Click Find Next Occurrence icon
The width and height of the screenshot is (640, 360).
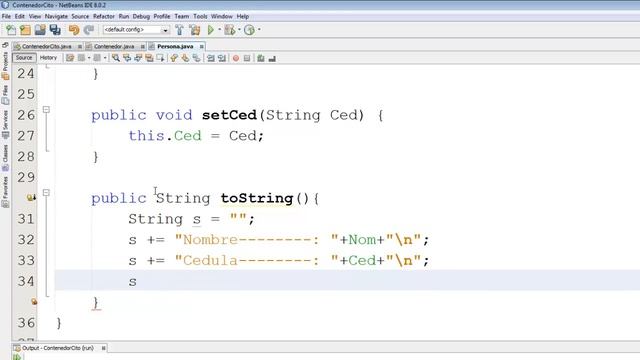[x=138, y=58]
